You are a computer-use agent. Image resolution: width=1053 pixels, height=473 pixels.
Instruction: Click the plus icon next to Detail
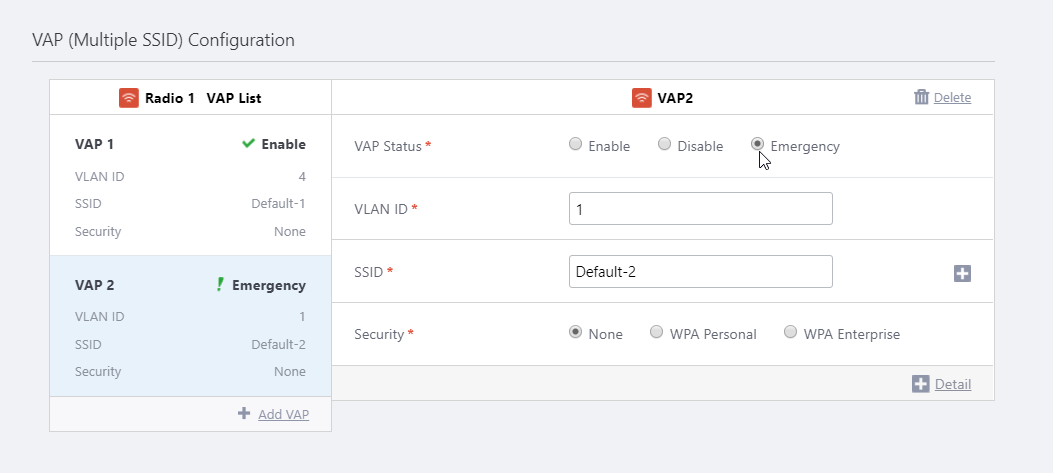tap(921, 384)
